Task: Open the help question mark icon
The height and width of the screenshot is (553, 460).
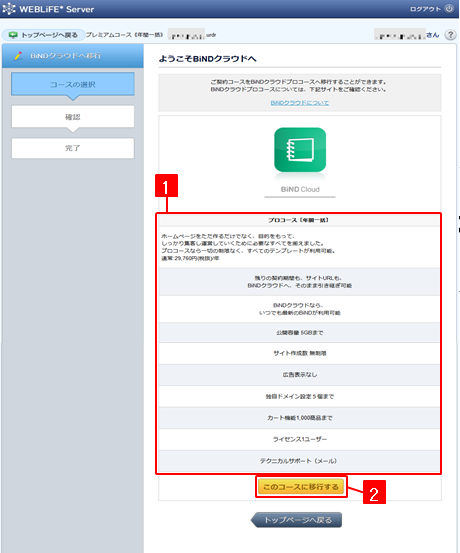Action: pos(450,35)
